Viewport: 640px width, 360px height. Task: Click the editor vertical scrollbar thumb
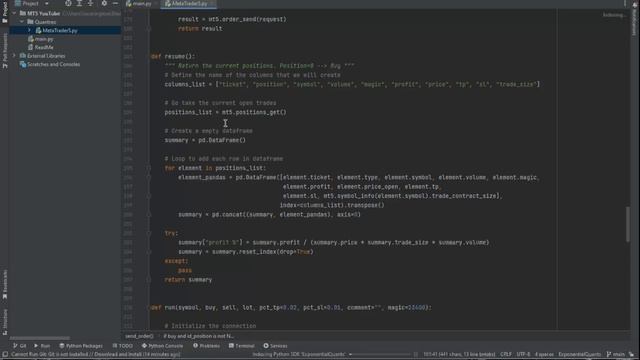click(x=627, y=224)
